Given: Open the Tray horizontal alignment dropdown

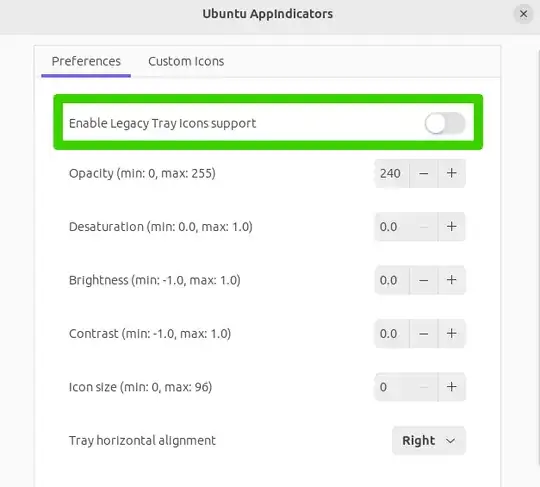Looking at the screenshot, I should pos(429,441).
